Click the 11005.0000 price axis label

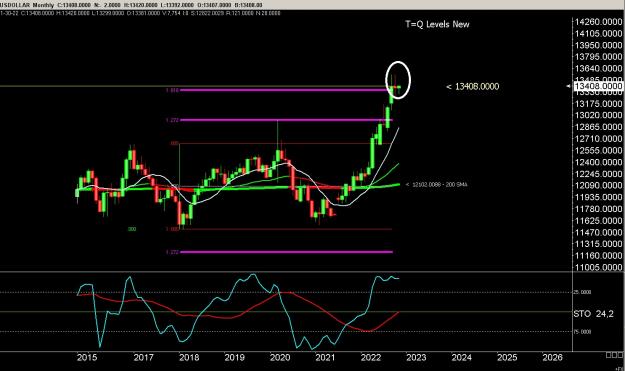[x=598, y=267]
